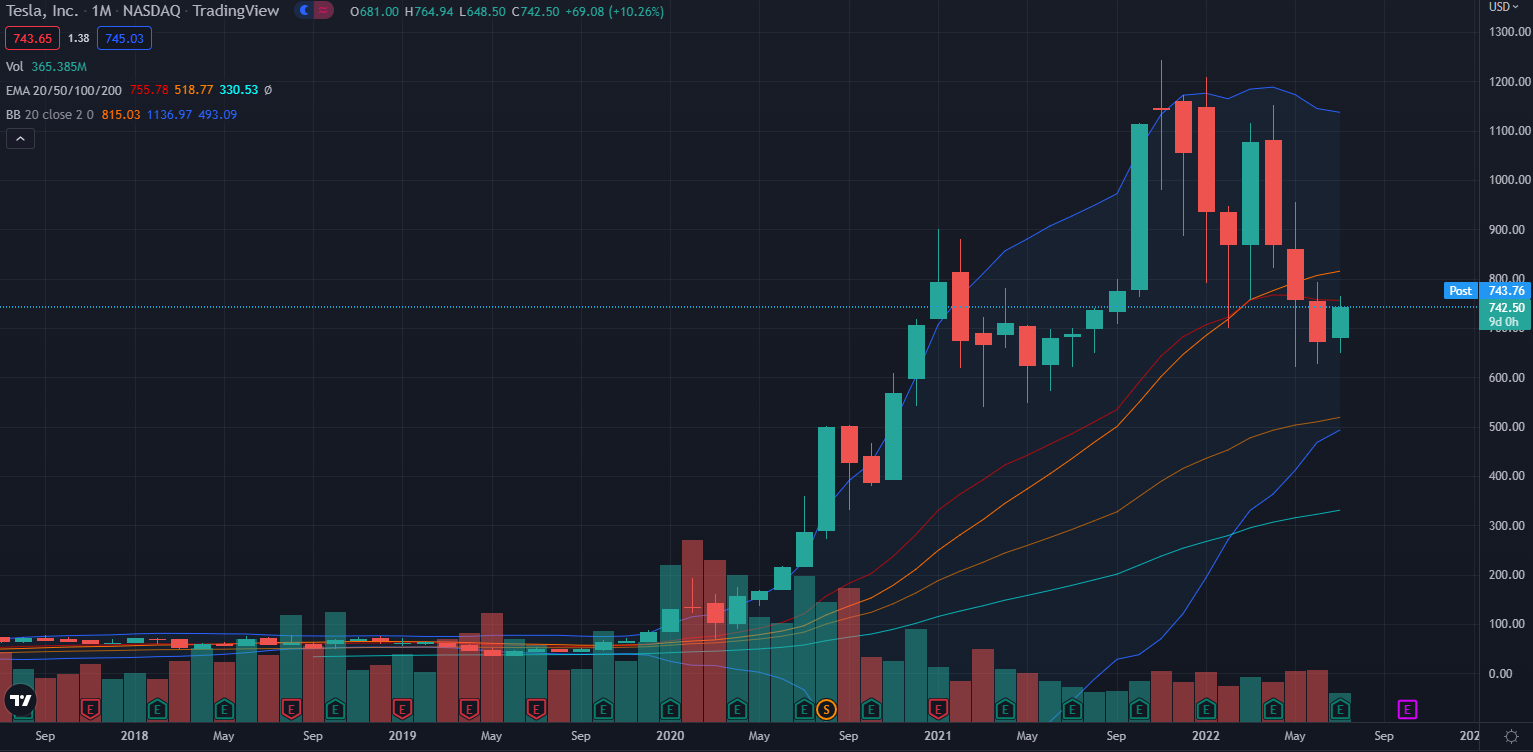This screenshot has width=1533, height=752.
Task: Open the green February 2018 earnings marker
Action: pos(157,710)
